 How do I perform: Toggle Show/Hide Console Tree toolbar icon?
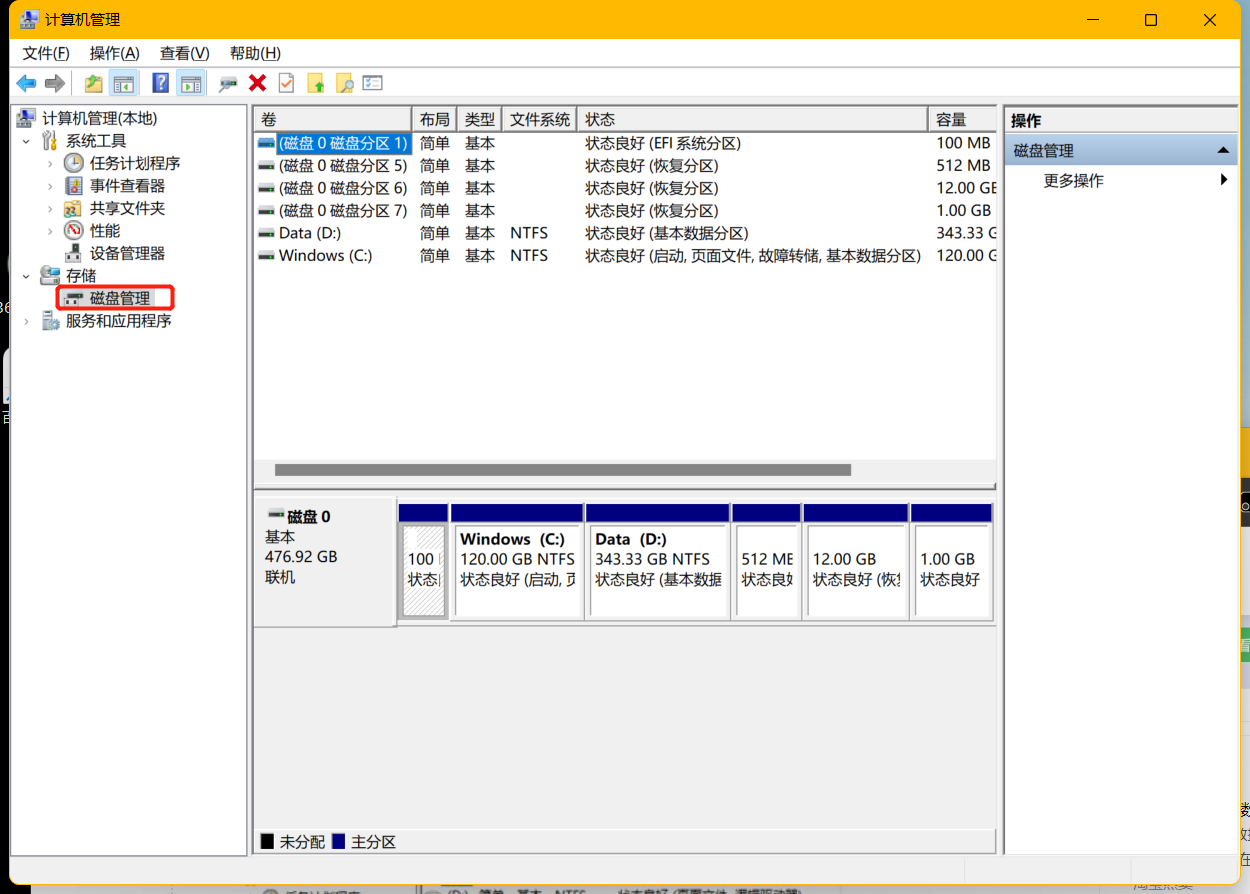point(123,84)
